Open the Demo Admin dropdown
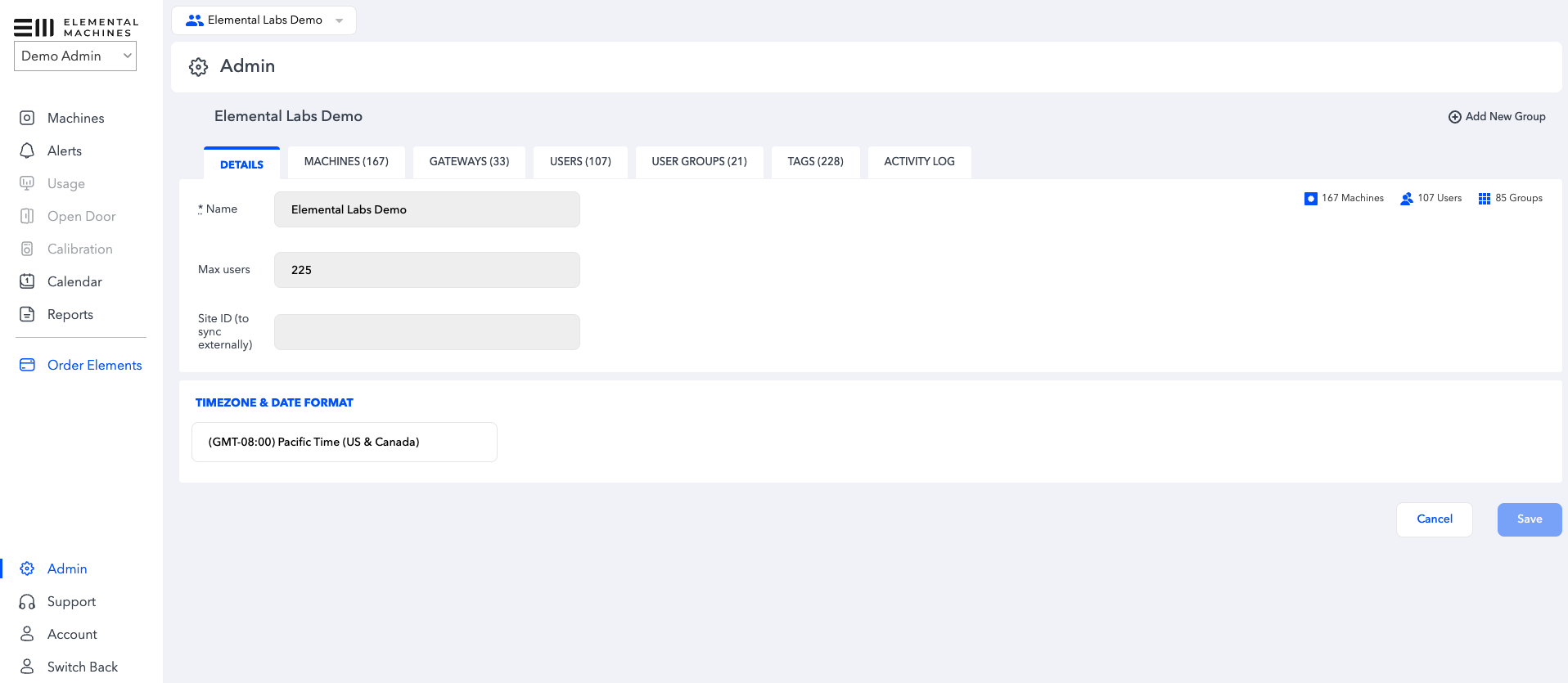 (75, 56)
